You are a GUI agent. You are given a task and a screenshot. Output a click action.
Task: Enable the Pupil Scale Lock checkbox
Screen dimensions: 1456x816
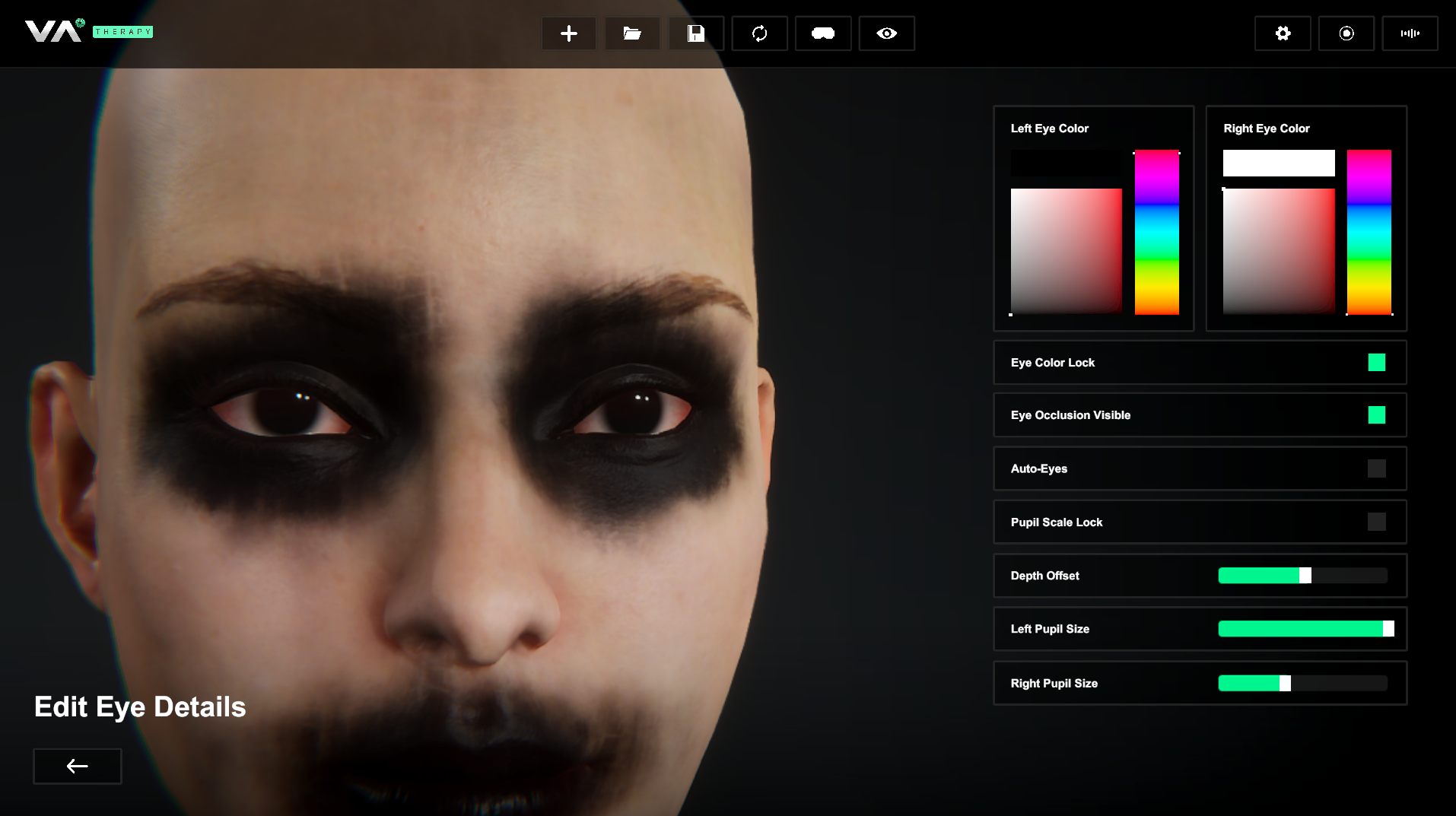tap(1376, 522)
